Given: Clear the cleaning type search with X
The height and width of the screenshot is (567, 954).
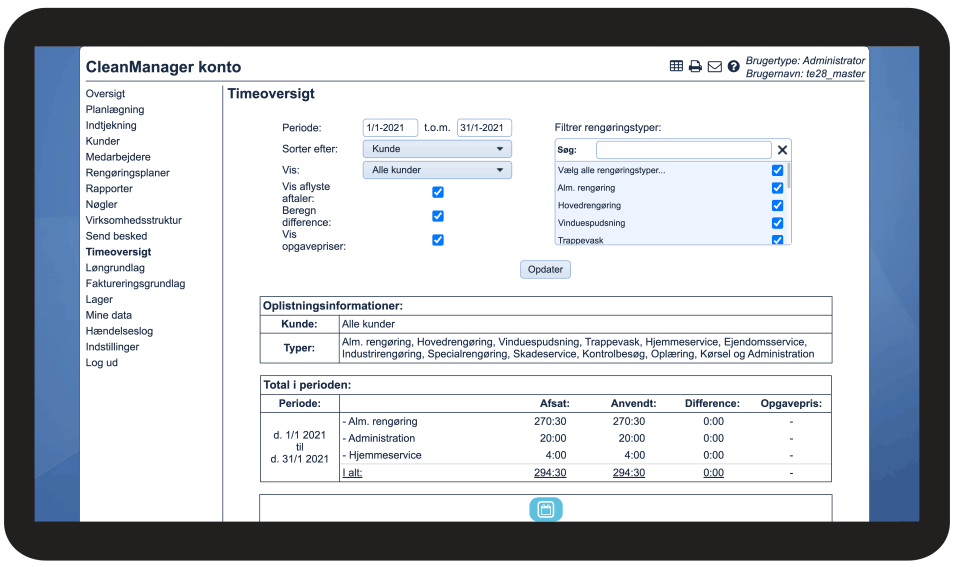Looking at the screenshot, I should (x=782, y=150).
